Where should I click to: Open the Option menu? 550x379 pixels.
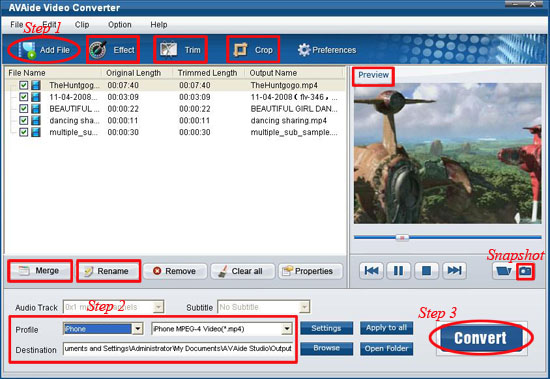coord(120,25)
